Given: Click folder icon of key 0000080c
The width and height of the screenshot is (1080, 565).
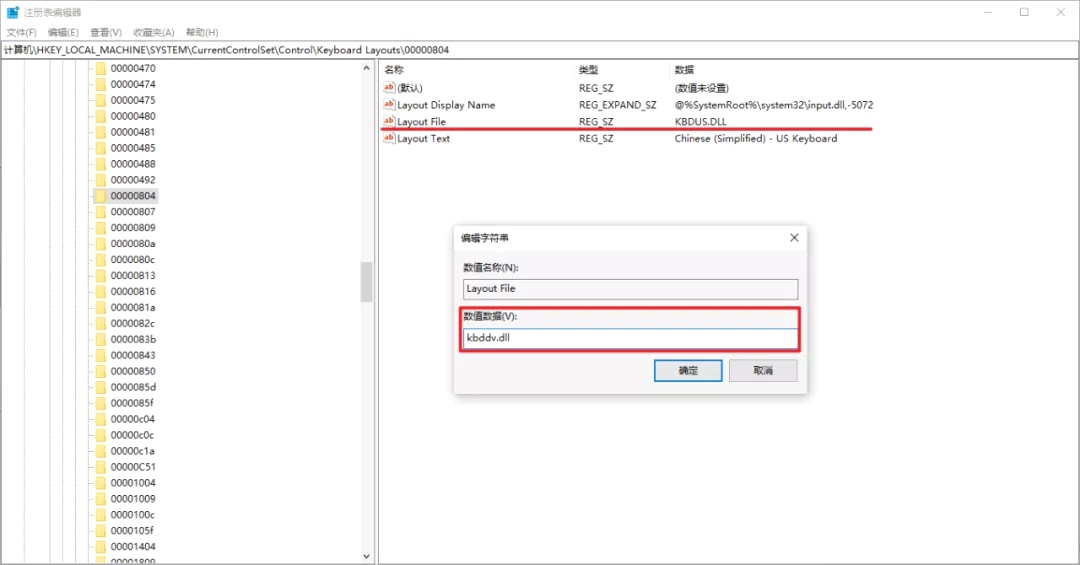Looking at the screenshot, I should [x=101, y=260].
